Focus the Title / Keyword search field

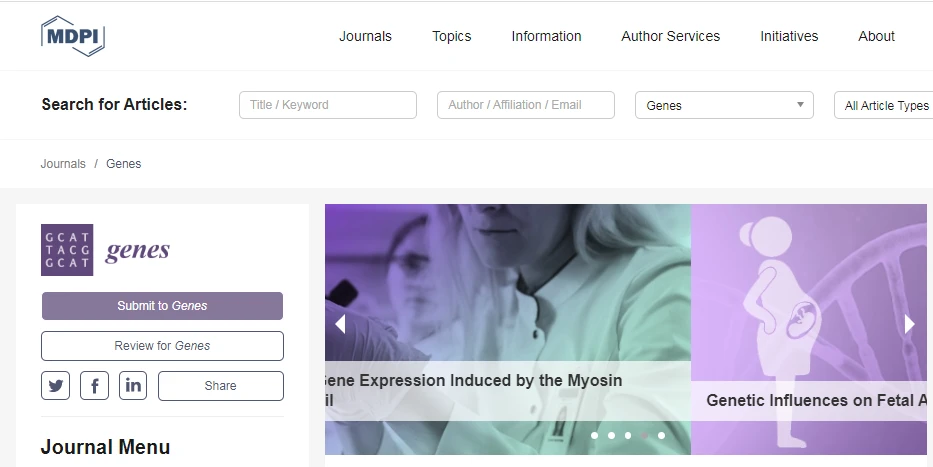328,105
